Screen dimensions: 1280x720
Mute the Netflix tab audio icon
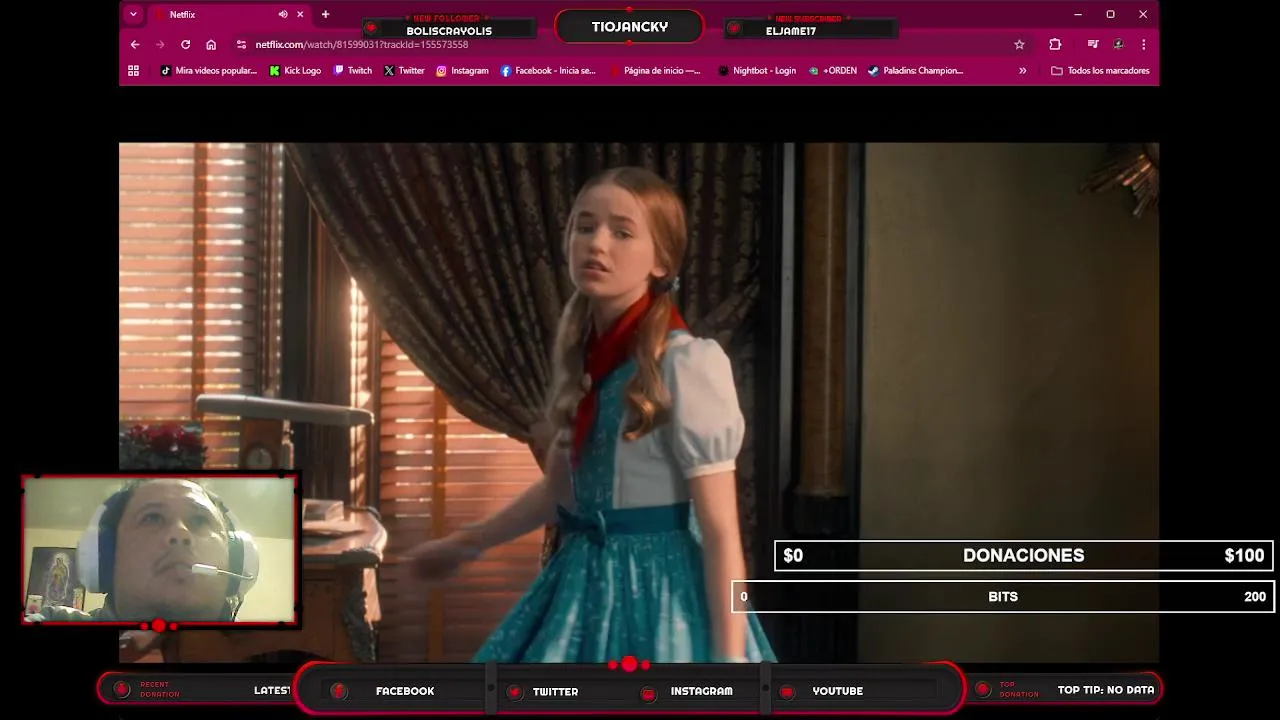click(x=283, y=14)
